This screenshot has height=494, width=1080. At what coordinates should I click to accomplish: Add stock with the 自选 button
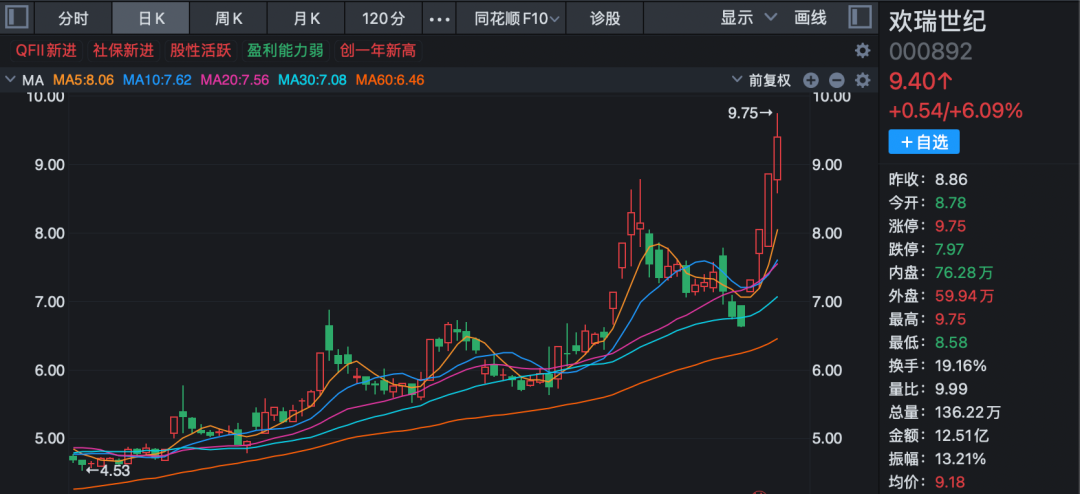(924, 142)
